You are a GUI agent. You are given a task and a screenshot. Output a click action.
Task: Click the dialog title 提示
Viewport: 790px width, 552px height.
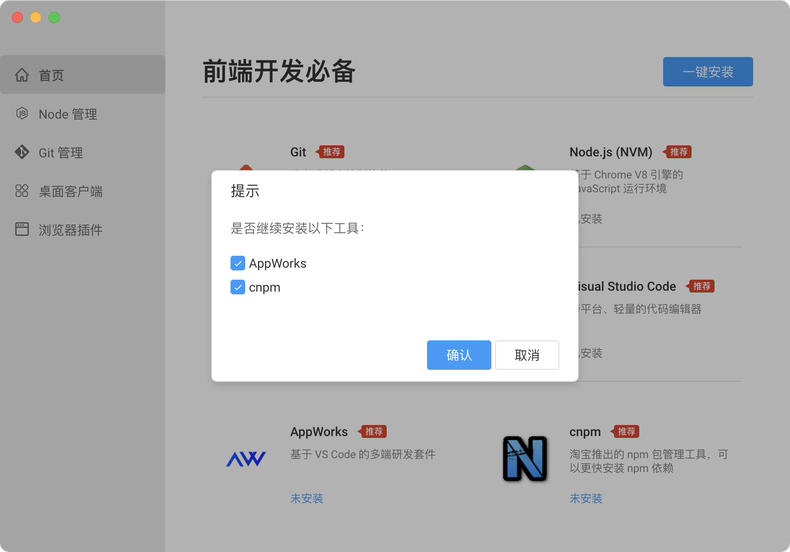(245, 191)
